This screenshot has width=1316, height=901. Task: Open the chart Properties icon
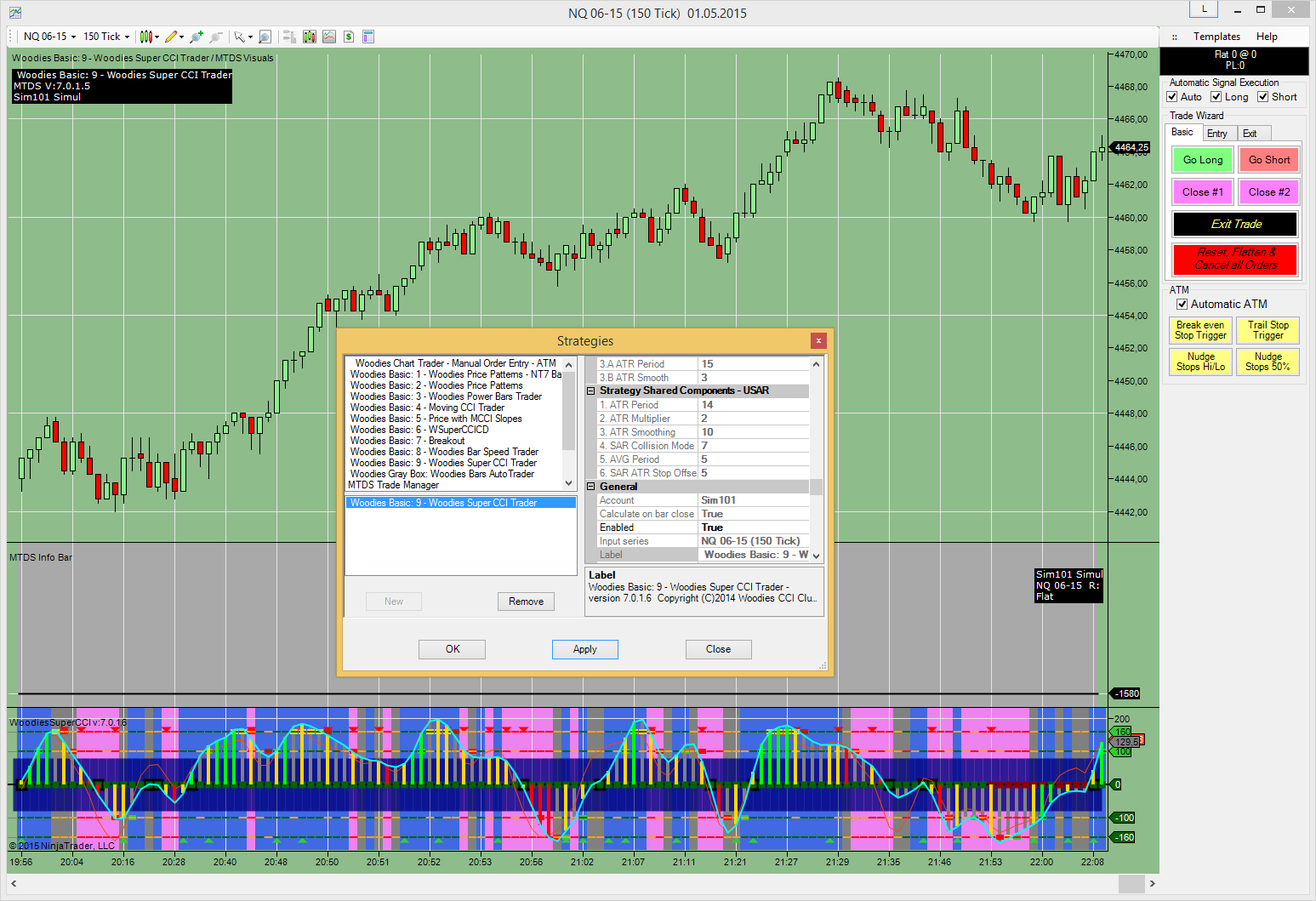coord(368,37)
